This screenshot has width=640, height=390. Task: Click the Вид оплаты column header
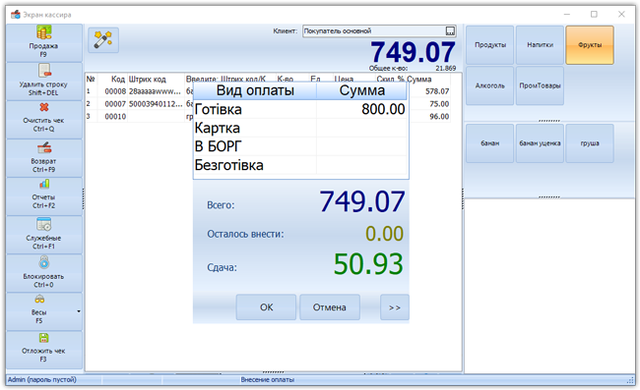click(x=255, y=91)
